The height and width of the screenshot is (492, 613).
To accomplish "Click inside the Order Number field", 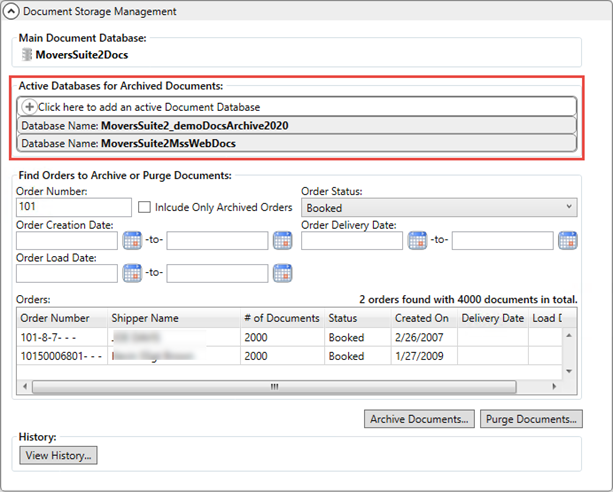I will (75, 207).
